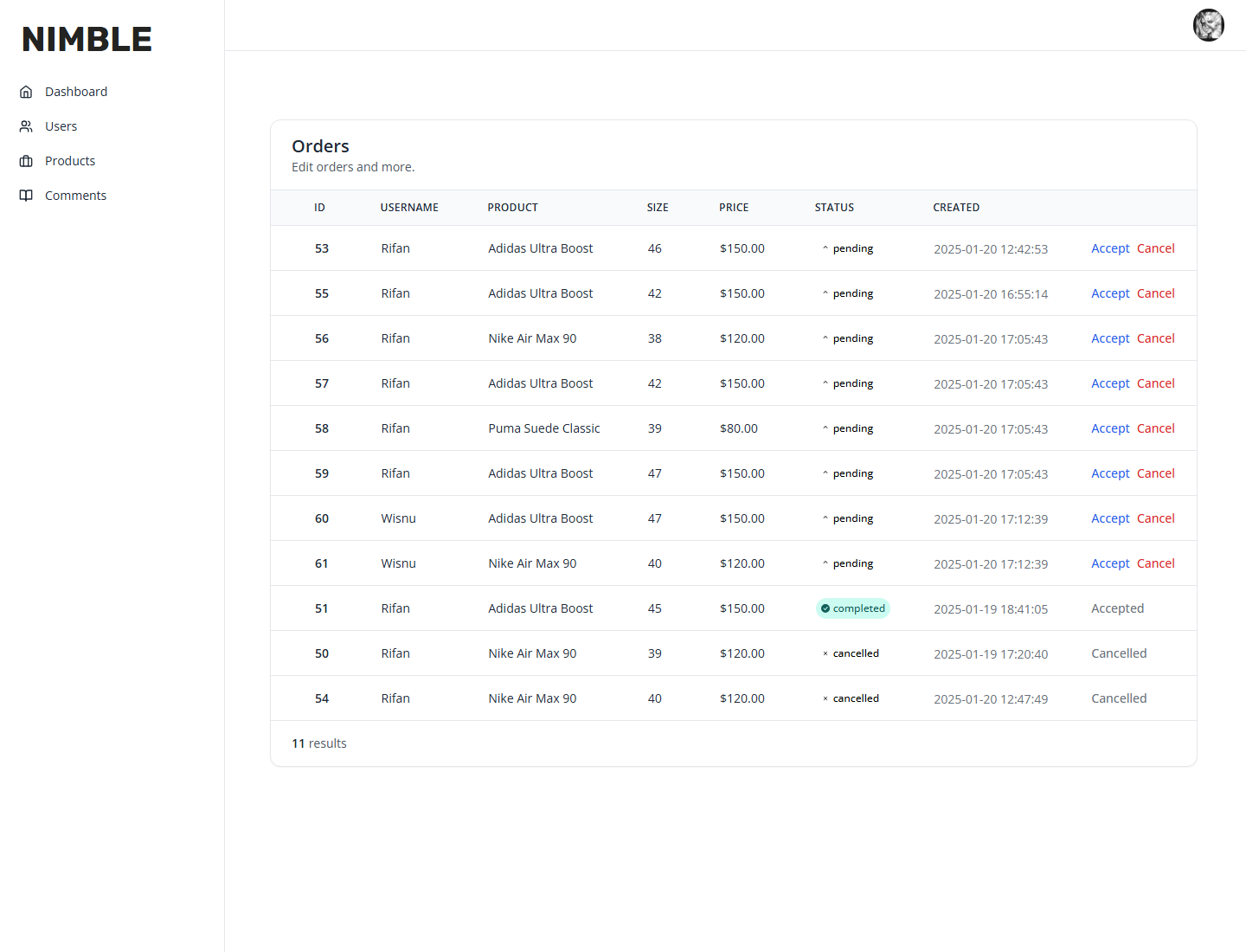Accept order 59
This screenshot has height=952, width=1246.
coord(1110,473)
